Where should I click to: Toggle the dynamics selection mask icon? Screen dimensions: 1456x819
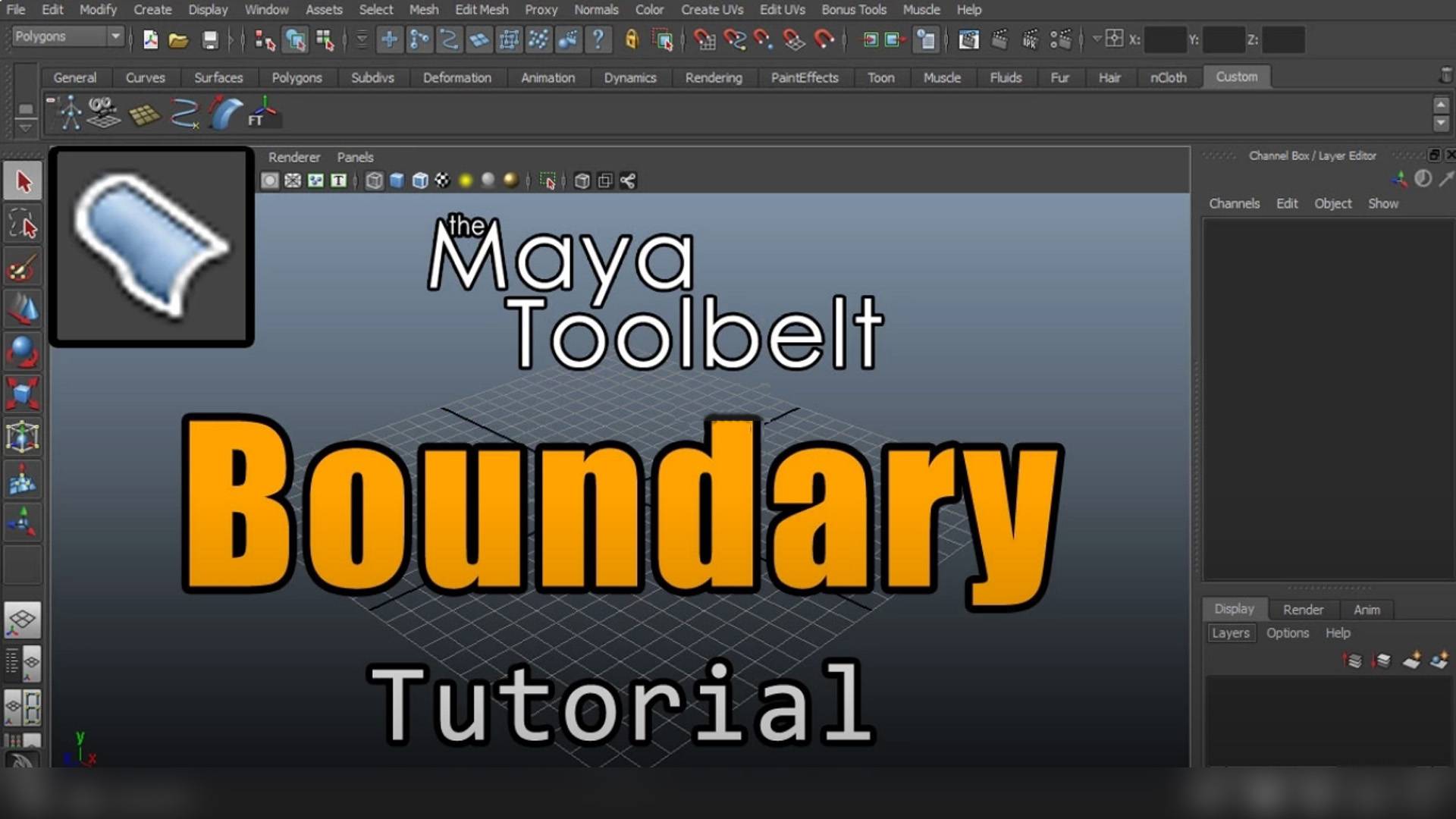point(538,39)
